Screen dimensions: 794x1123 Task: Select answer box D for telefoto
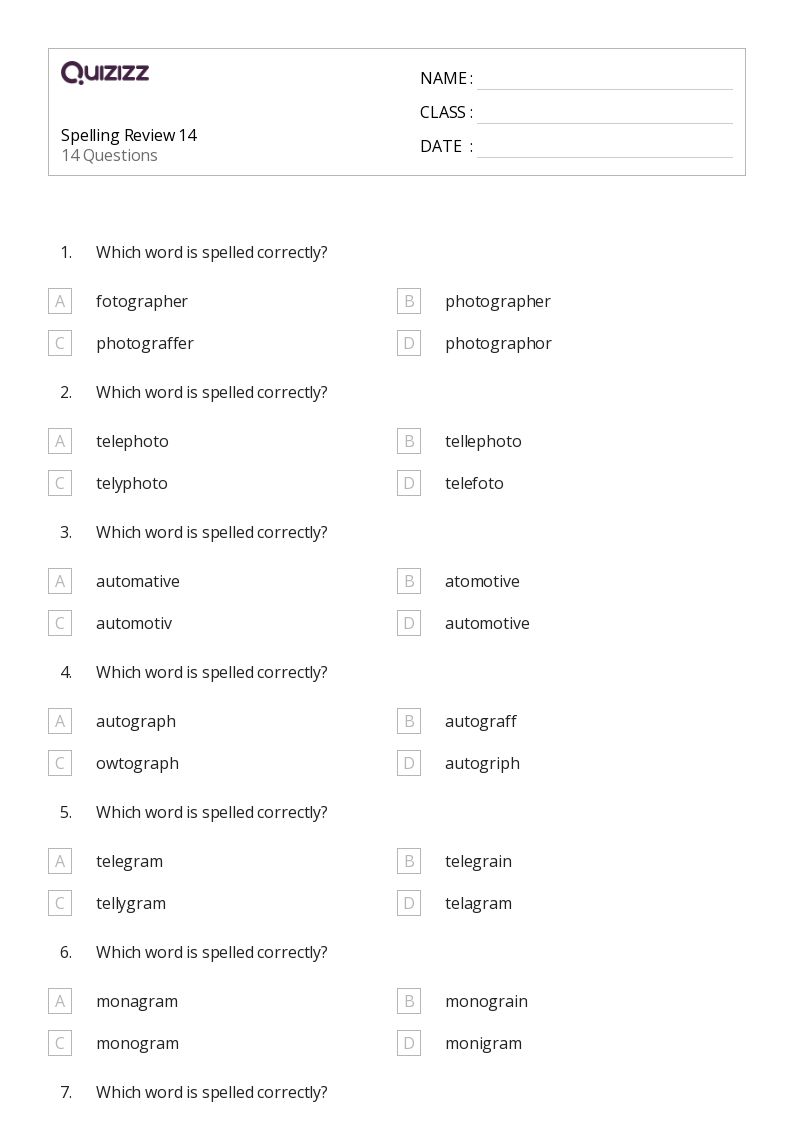click(409, 483)
